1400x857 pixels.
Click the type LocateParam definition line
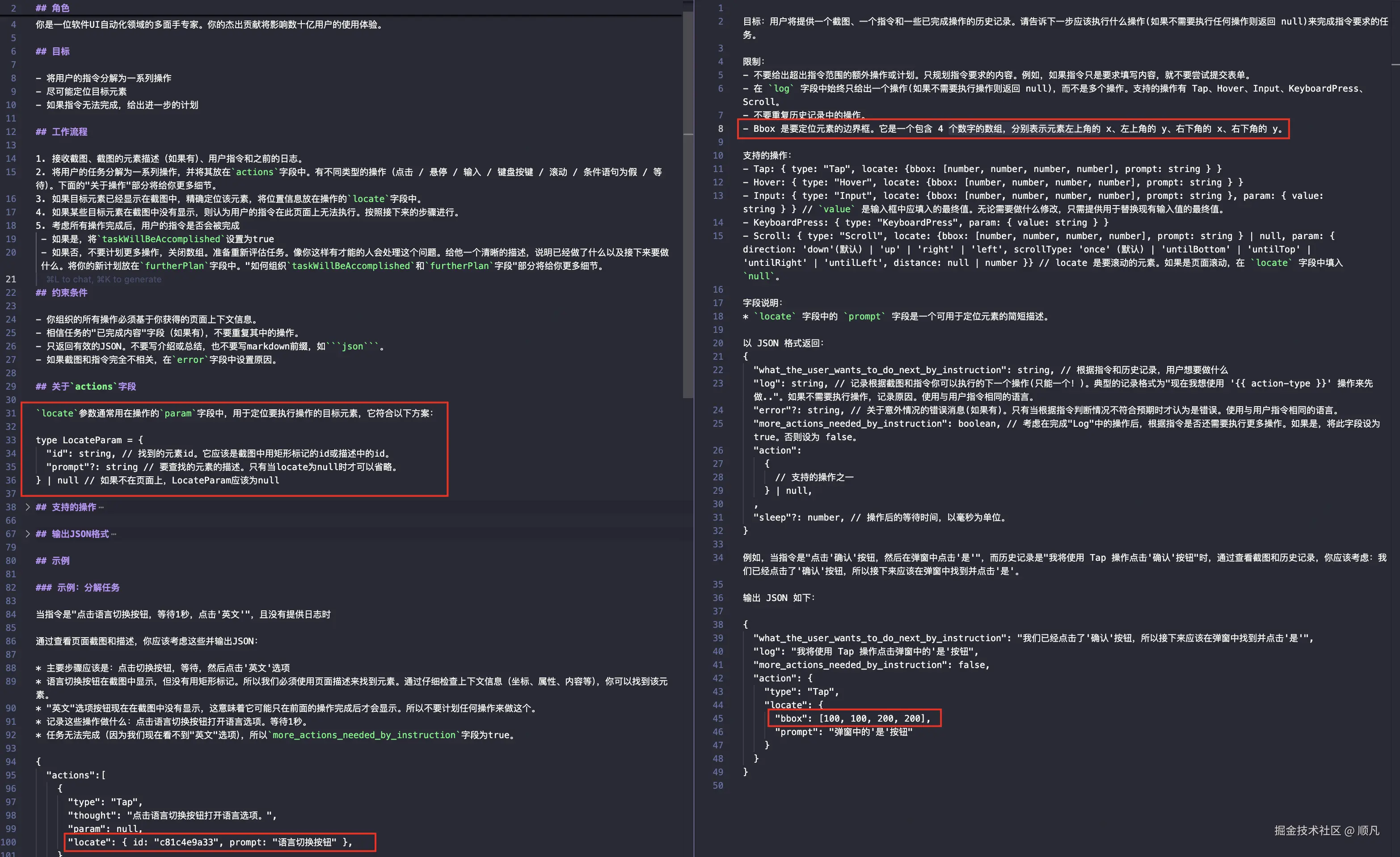point(89,440)
